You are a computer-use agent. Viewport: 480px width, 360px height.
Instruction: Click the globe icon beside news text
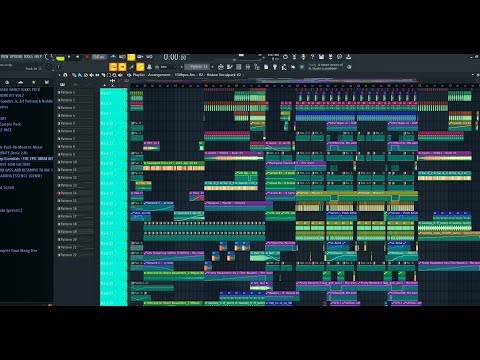[x=349, y=67]
